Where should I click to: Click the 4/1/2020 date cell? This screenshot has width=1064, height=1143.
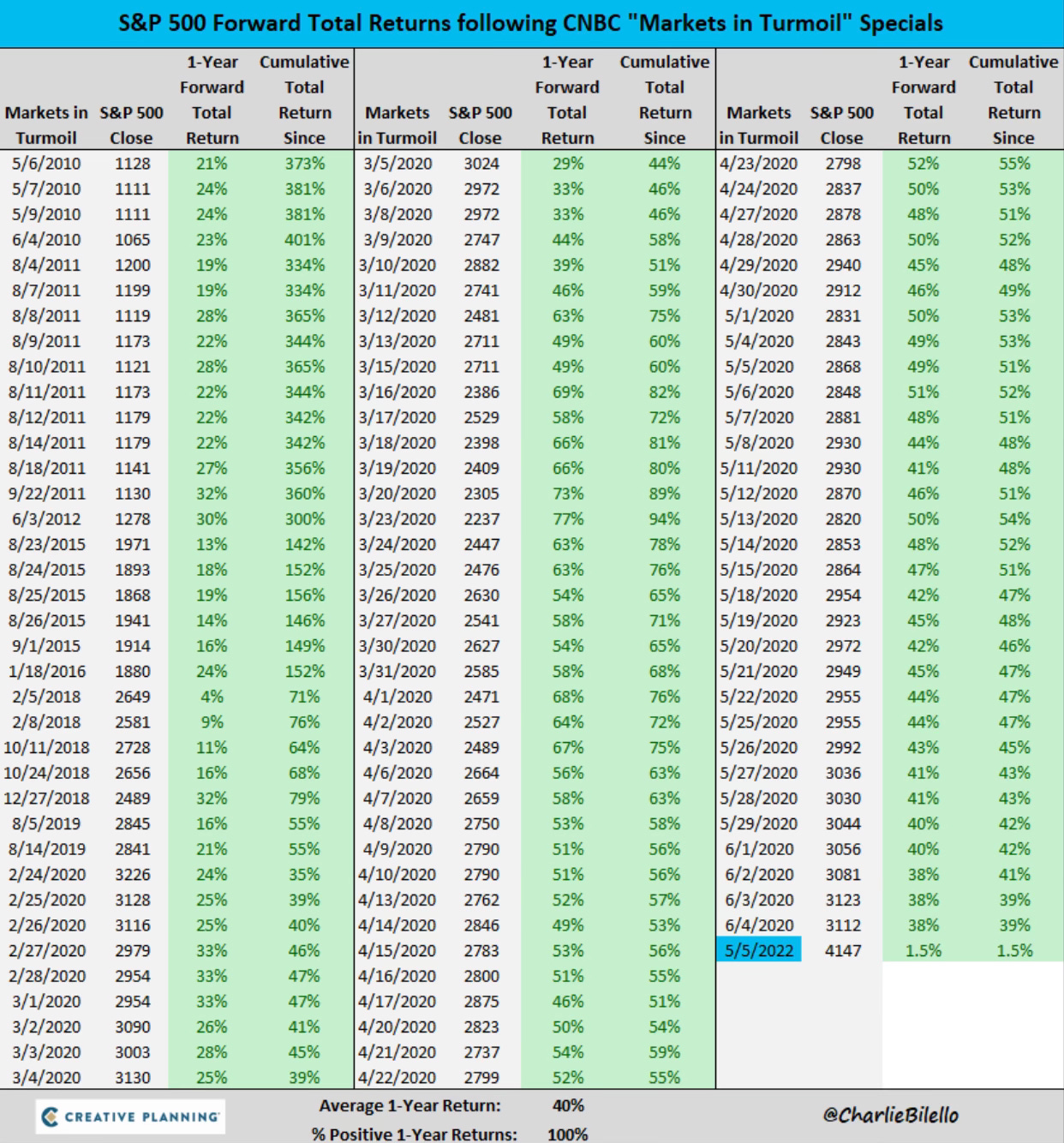[398, 697]
